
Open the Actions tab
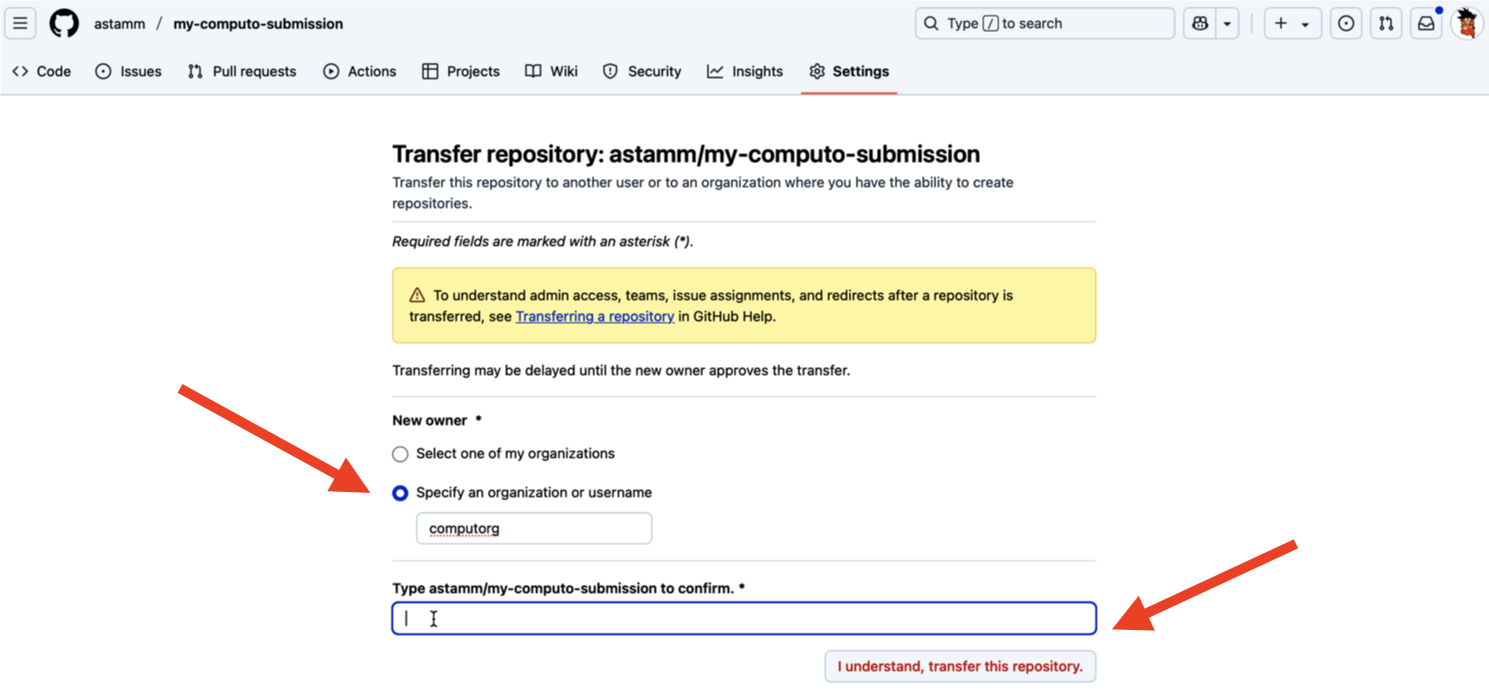[360, 71]
